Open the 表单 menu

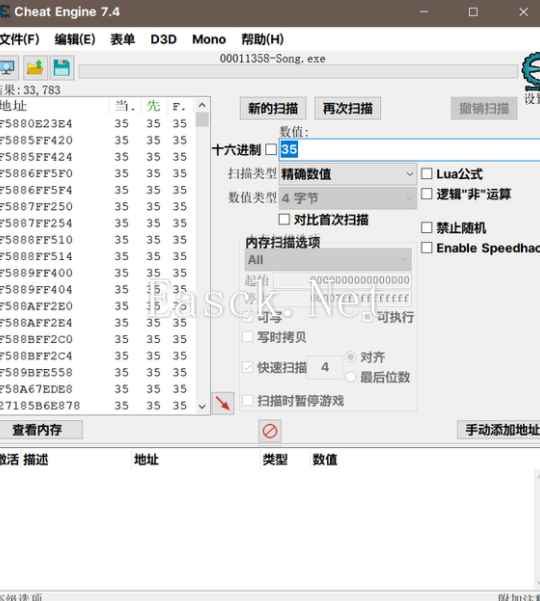click(x=123, y=39)
